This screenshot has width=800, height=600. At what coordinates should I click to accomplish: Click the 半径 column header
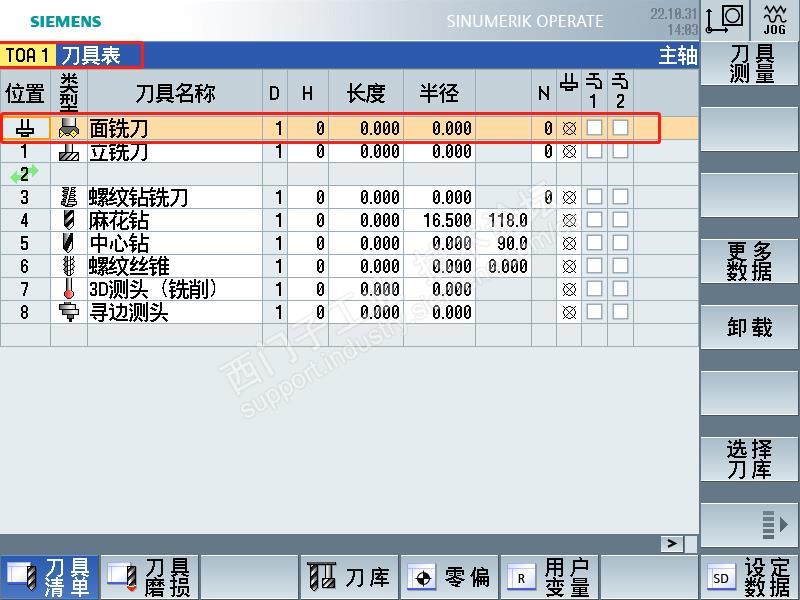[439, 93]
